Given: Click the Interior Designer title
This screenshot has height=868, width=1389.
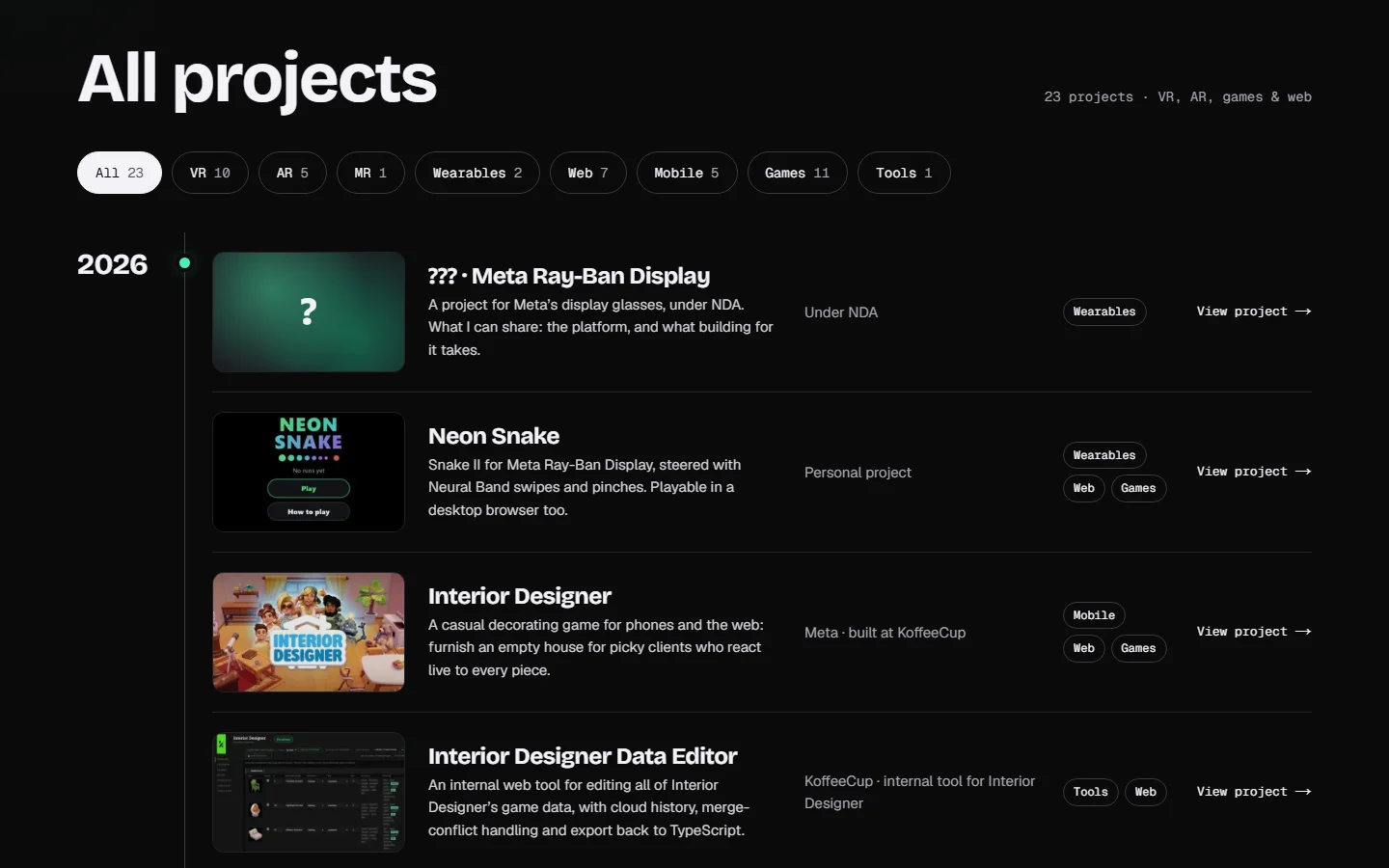Looking at the screenshot, I should pyautogui.click(x=520, y=596).
